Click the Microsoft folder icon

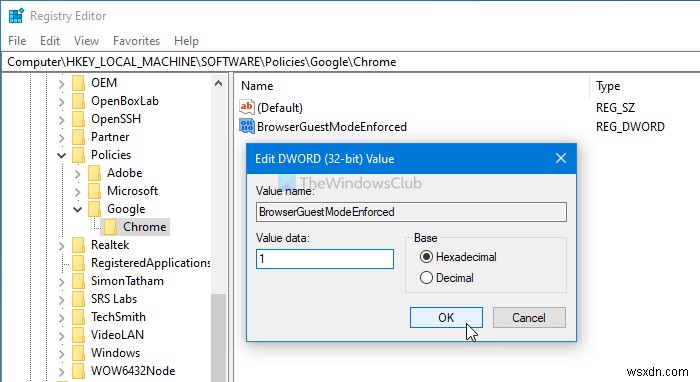coord(95,191)
